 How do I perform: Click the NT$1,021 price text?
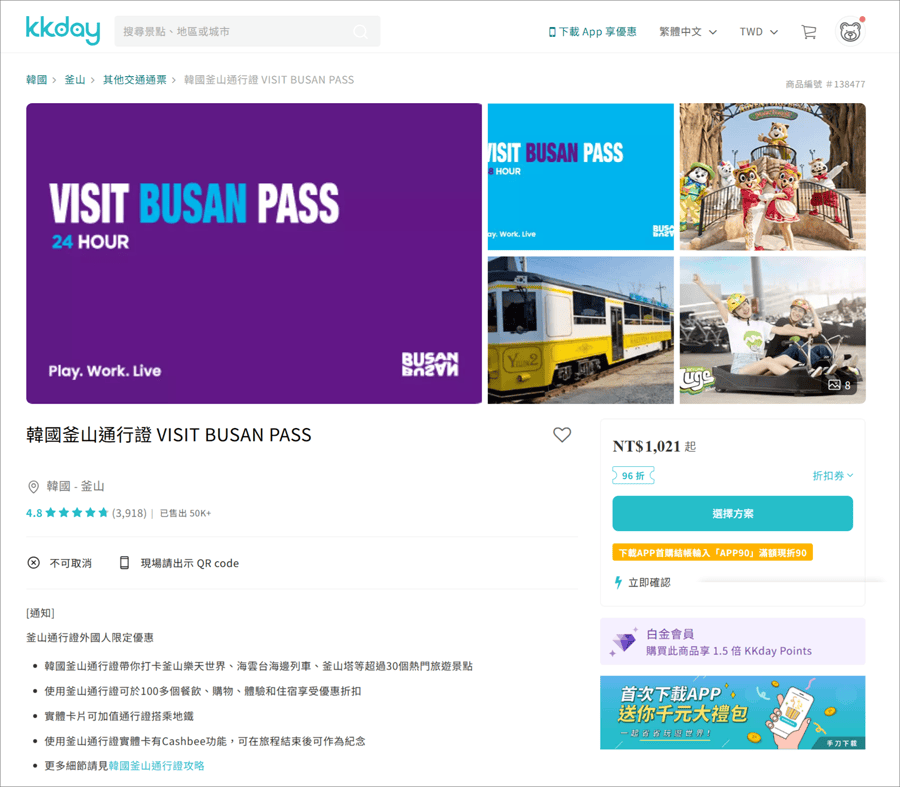point(646,446)
